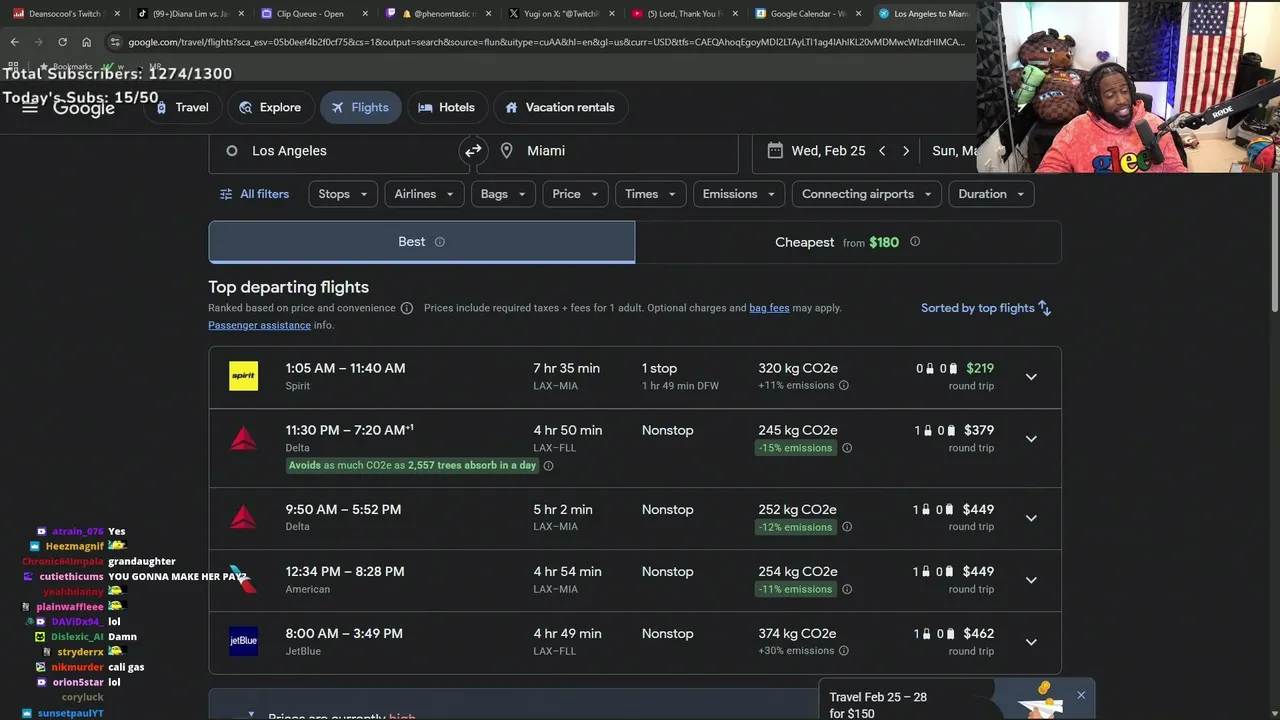
Task: Click the browser back arrow
Action: click(x=14, y=42)
